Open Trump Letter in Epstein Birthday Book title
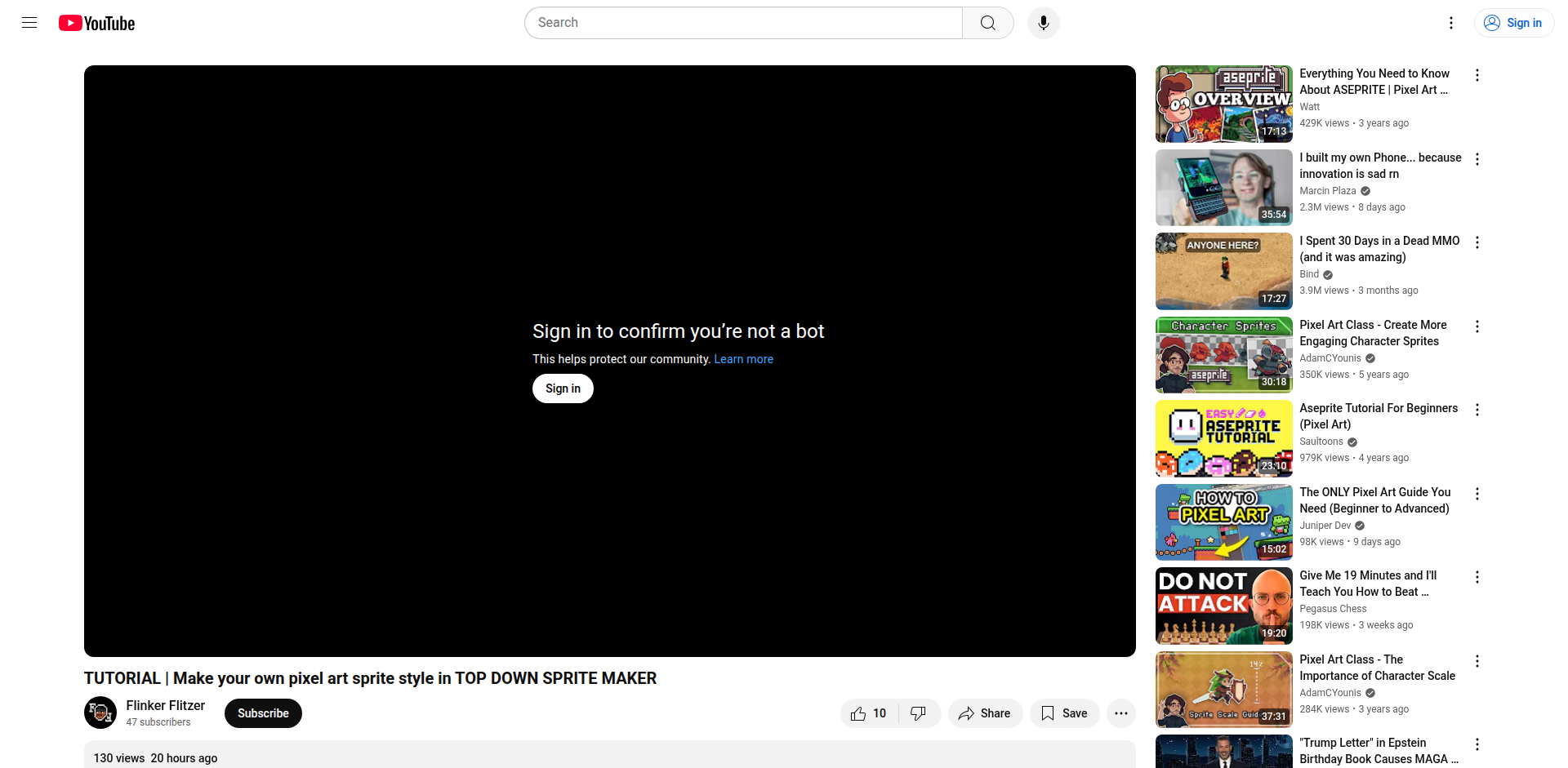Screen dimensions: 1568x768 [1379, 751]
